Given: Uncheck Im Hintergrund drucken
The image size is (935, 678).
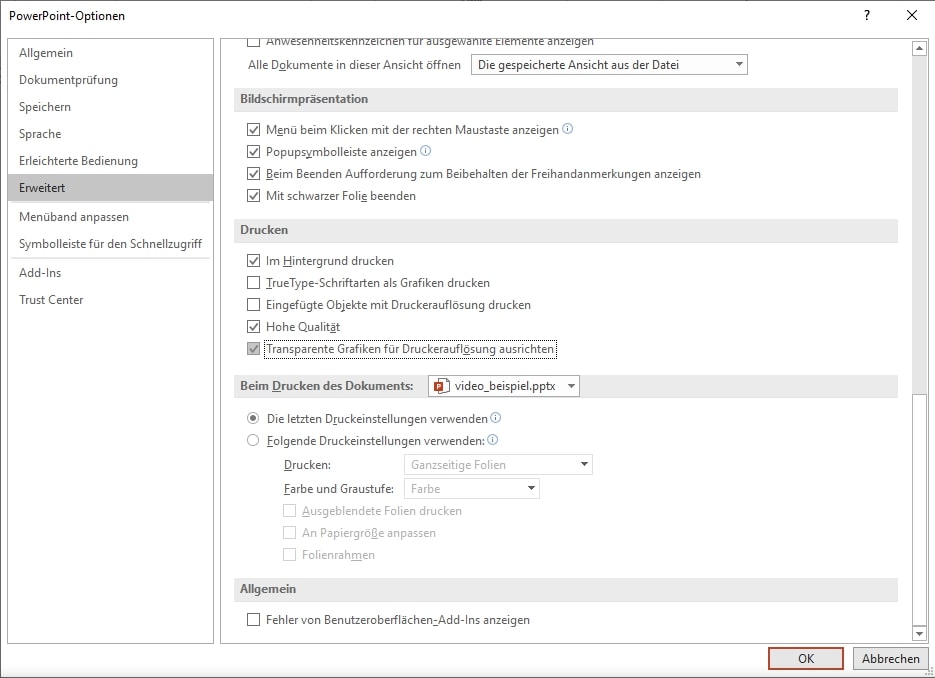Looking at the screenshot, I should click(x=253, y=261).
